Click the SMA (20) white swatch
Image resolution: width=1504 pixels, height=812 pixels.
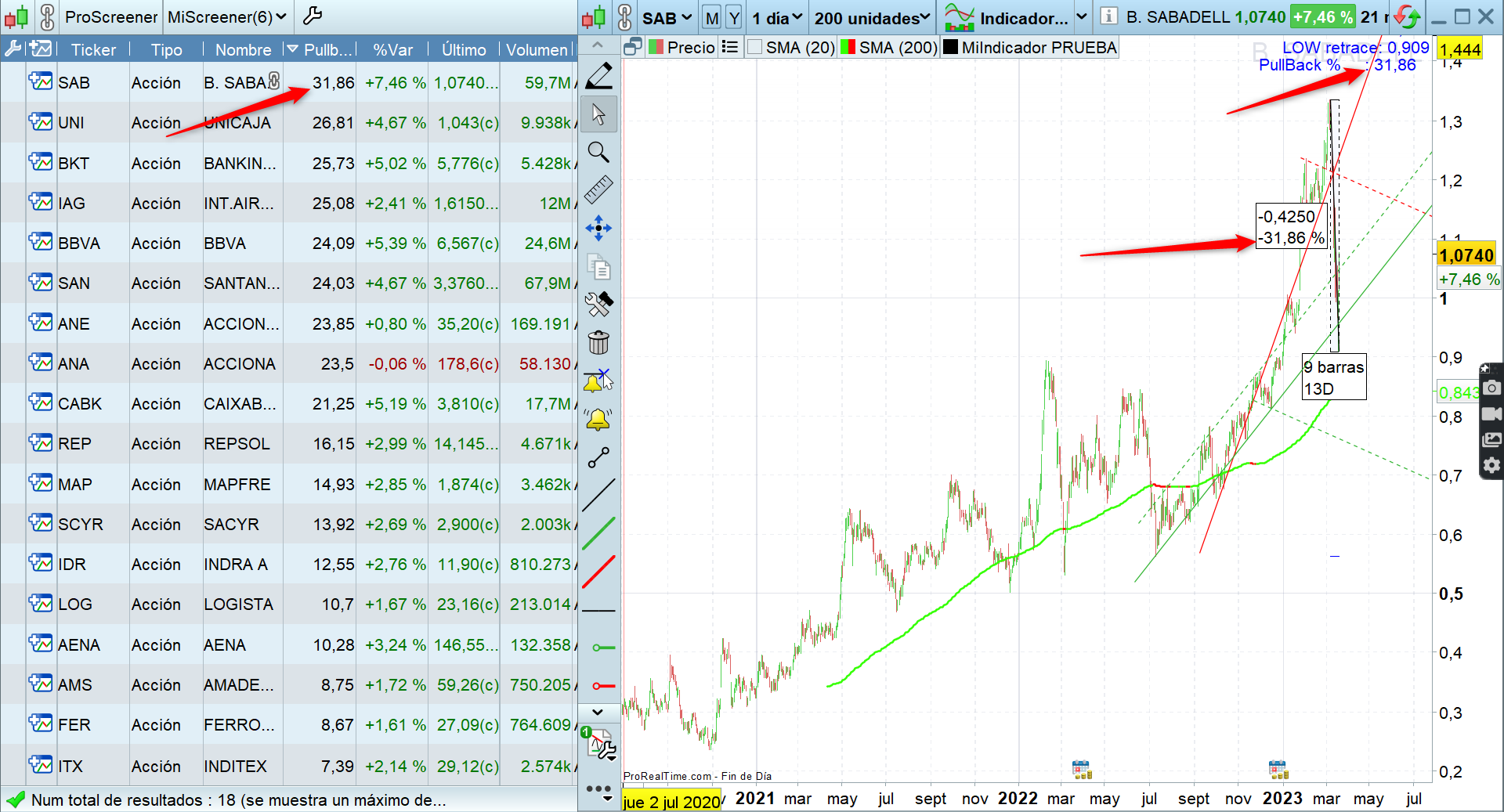tap(755, 47)
